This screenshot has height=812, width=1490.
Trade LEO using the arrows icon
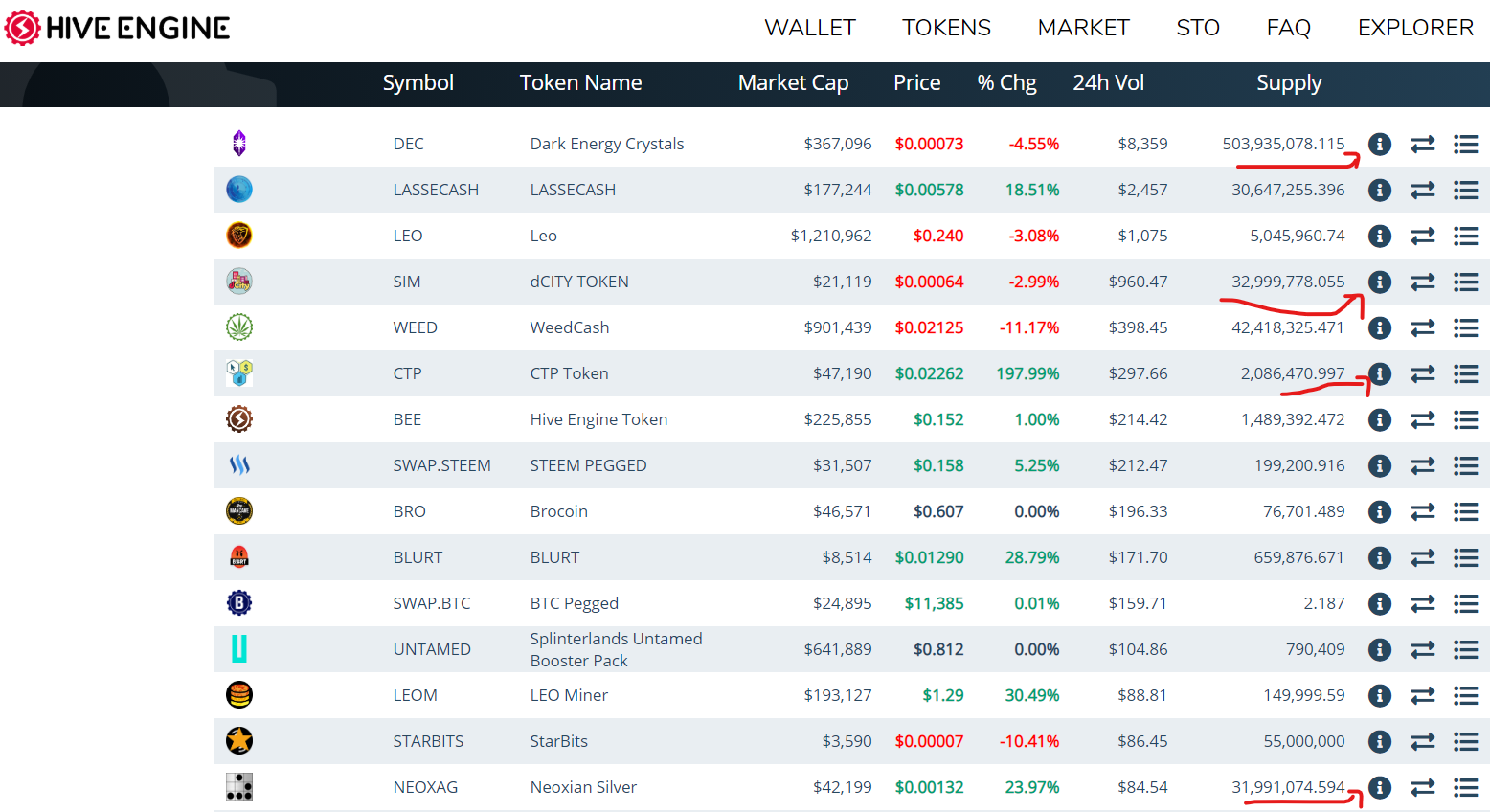tap(1423, 236)
